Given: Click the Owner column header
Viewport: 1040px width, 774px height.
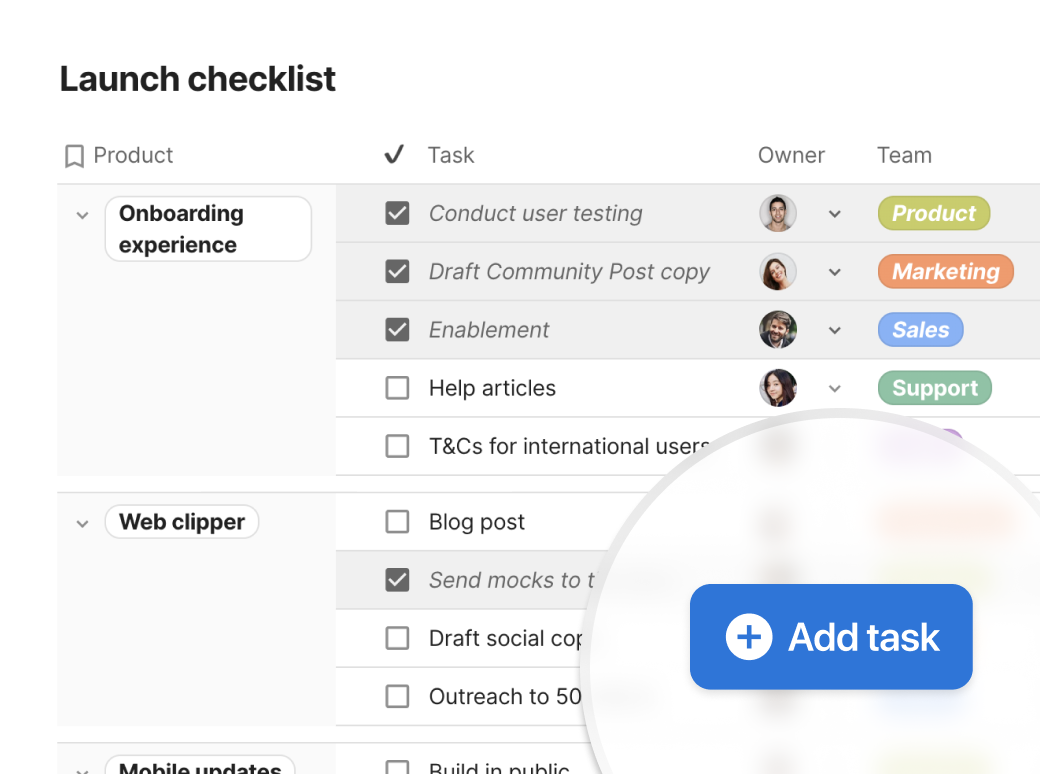Looking at the screenshot, I should [x=791, y=155].
